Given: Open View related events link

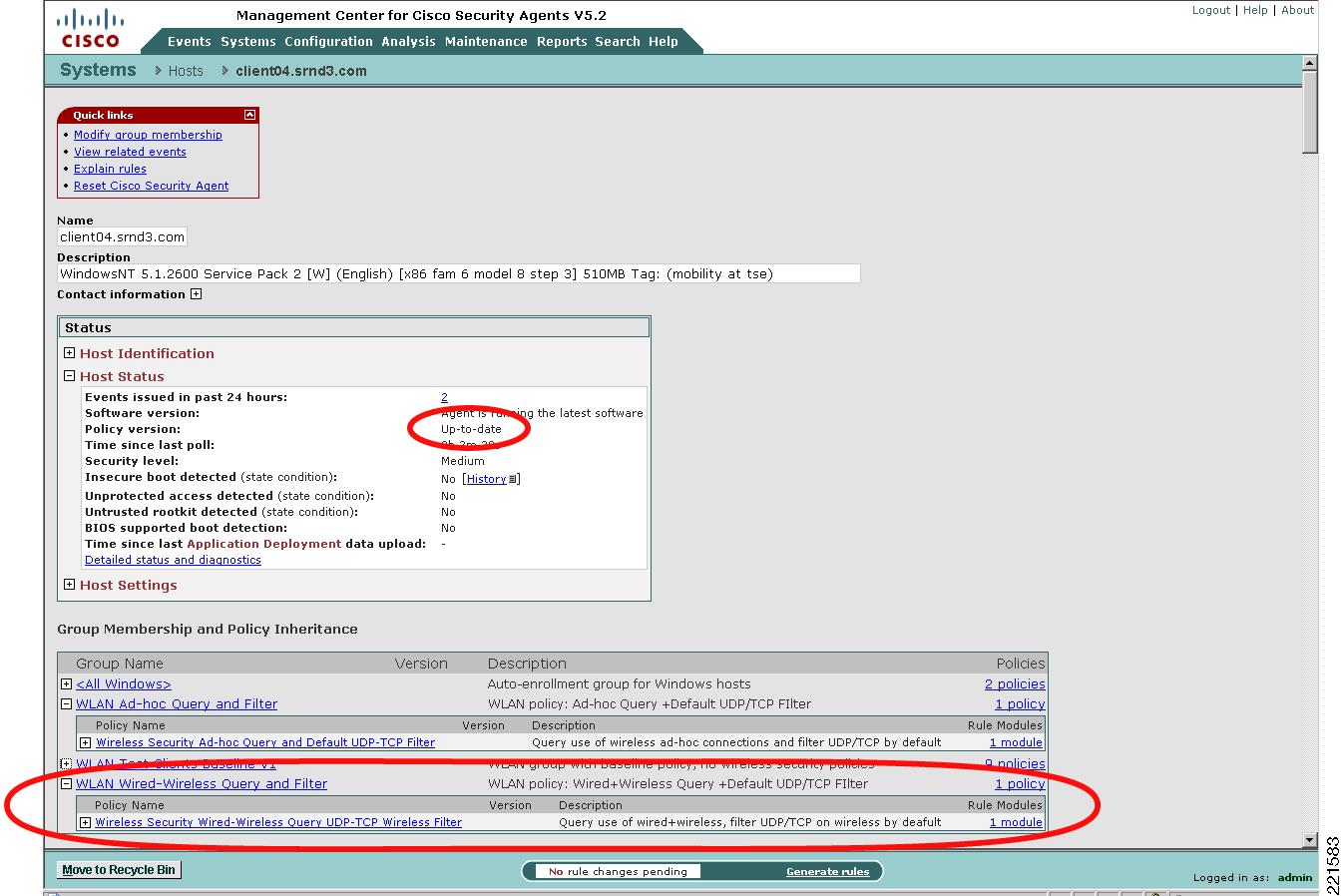Looking at the screenshot, I should [x=130, y=152].
